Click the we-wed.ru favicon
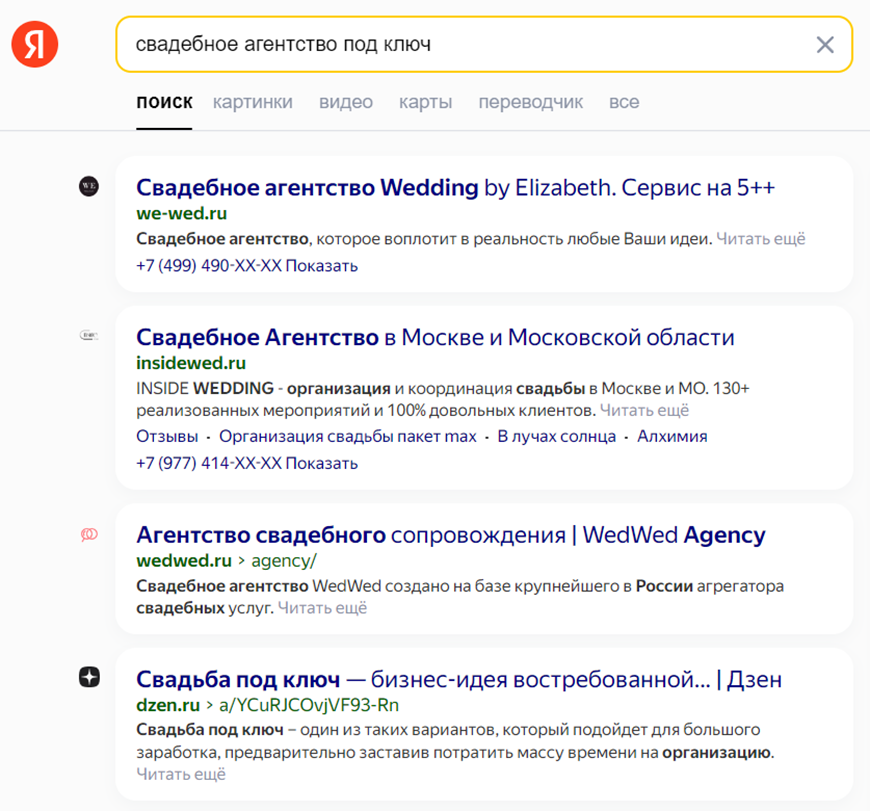The width and height of the screenshot is (870, 811). (89, 186)
